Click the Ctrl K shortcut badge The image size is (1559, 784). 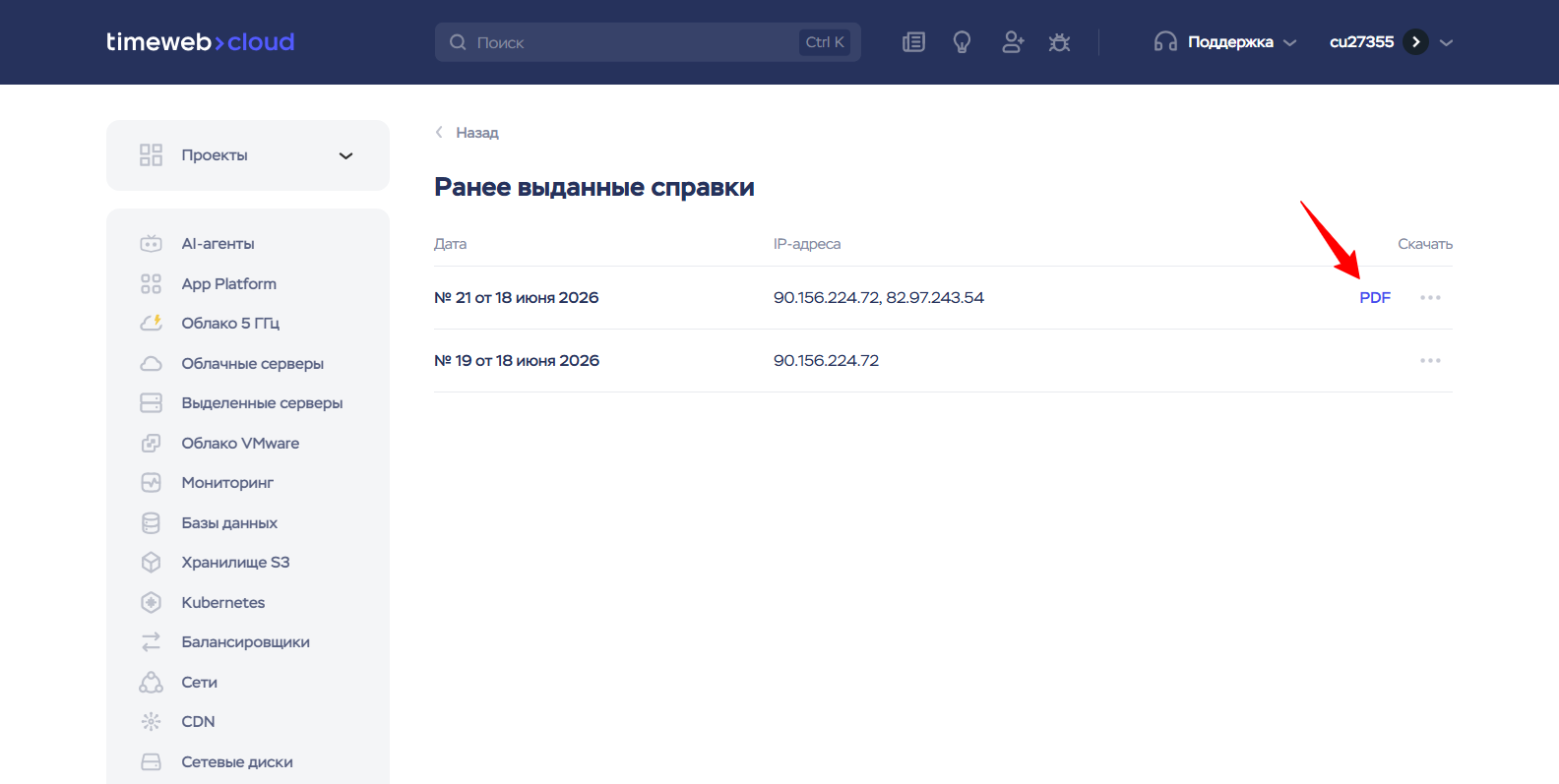point(825,42)
